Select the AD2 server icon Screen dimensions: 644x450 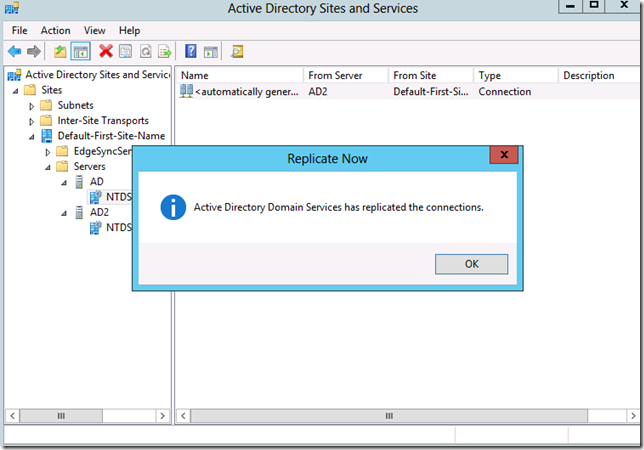pyautogui.click(x=79, y=212)
